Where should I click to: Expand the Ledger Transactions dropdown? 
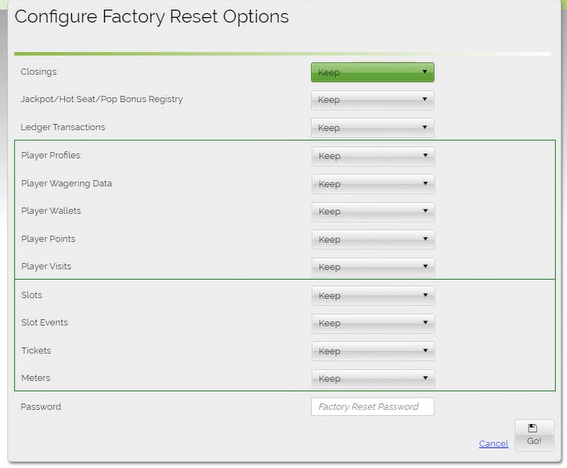pyautogui.click(x=372, y=128)
